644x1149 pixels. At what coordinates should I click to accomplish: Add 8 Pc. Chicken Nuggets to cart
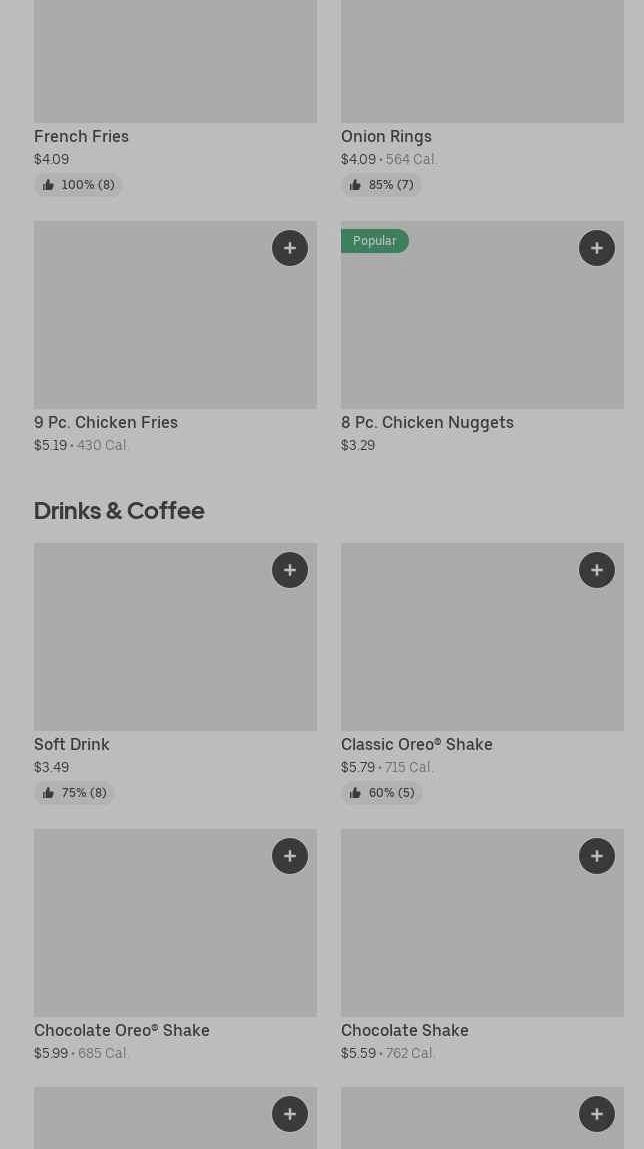[x=597, y=248]
